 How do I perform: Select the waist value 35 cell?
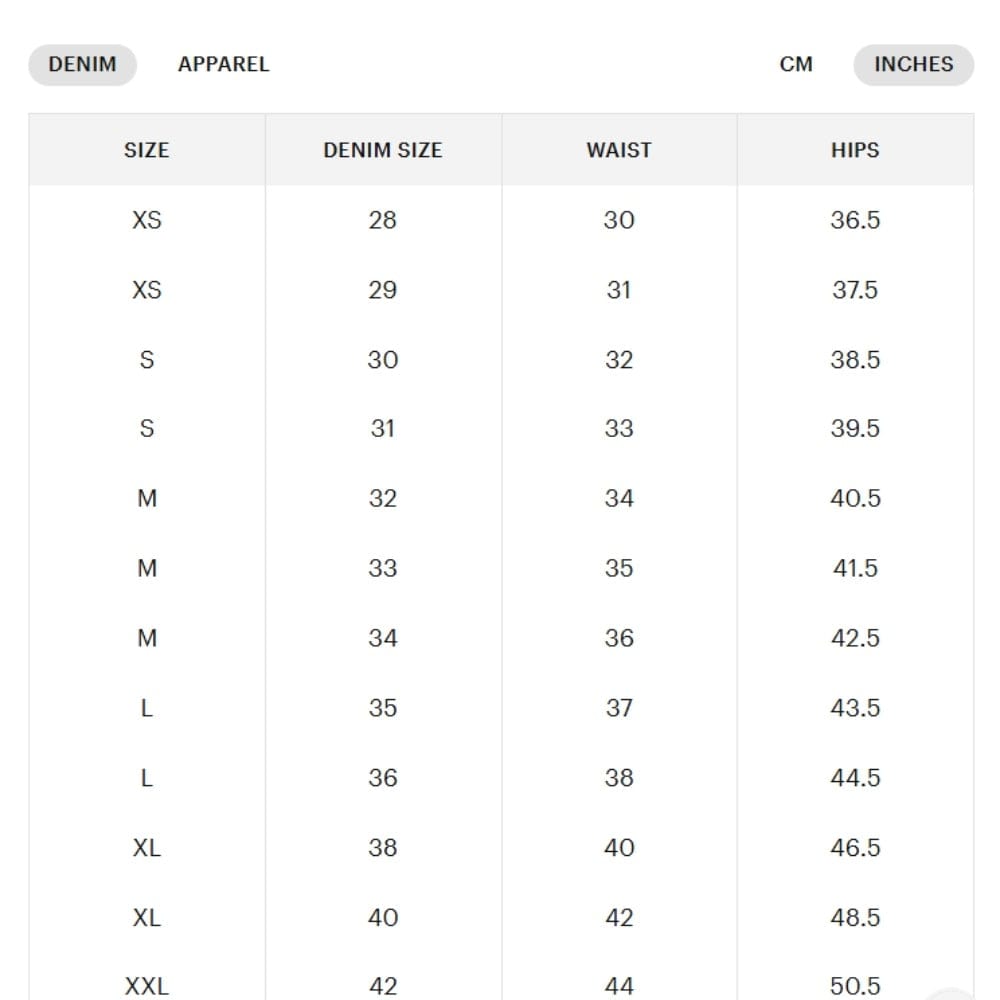(618, 568)
